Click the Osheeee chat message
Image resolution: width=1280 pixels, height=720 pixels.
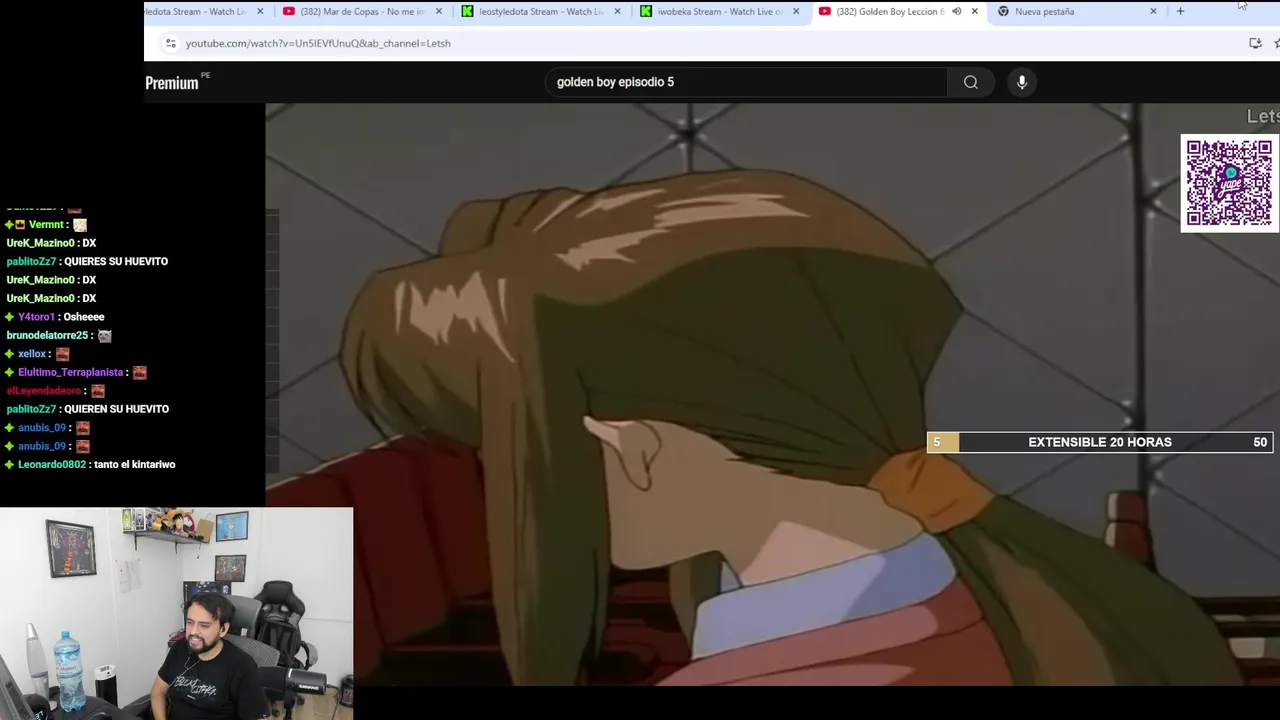84,317
